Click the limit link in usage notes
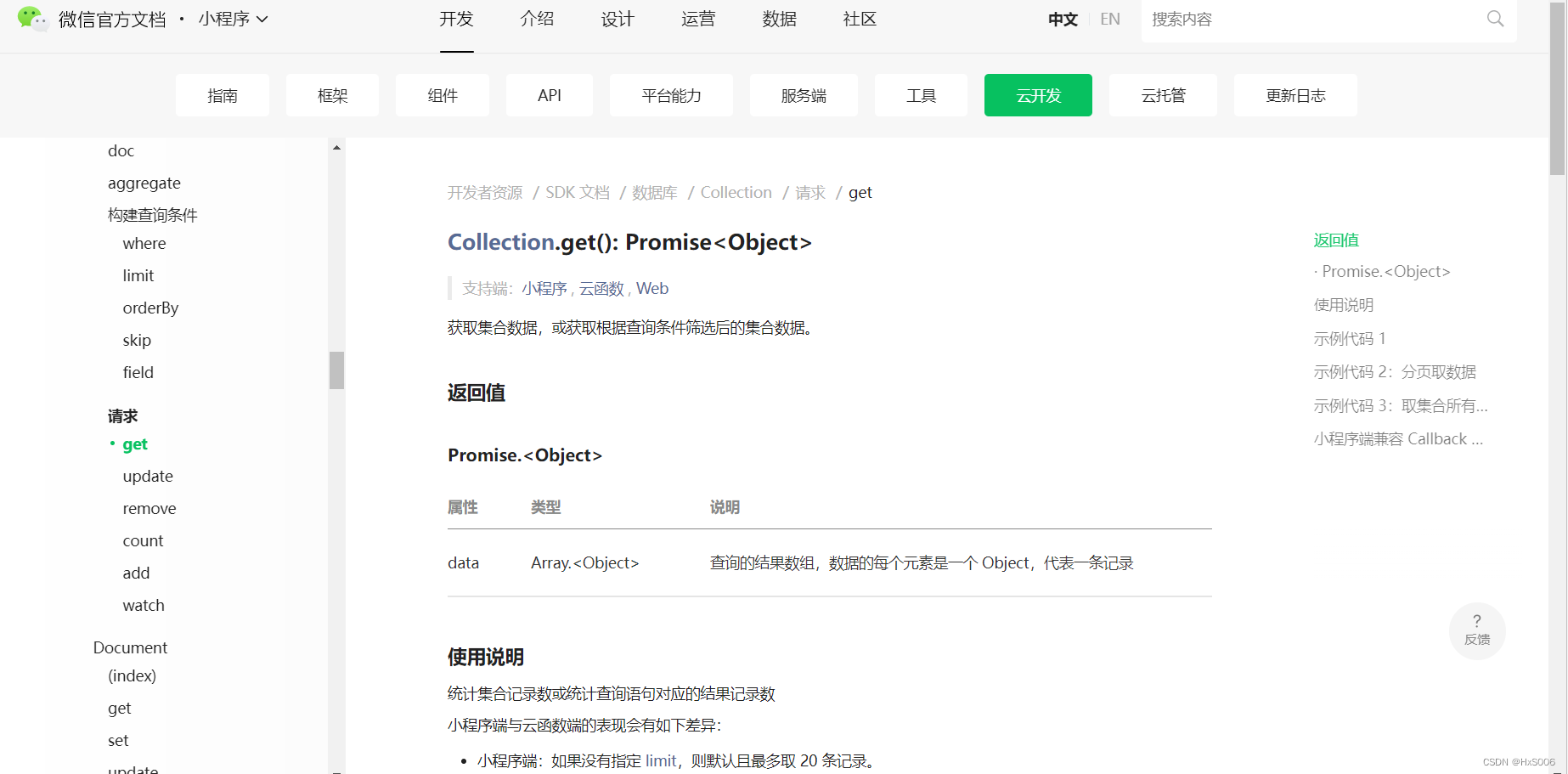 (661, 760)
